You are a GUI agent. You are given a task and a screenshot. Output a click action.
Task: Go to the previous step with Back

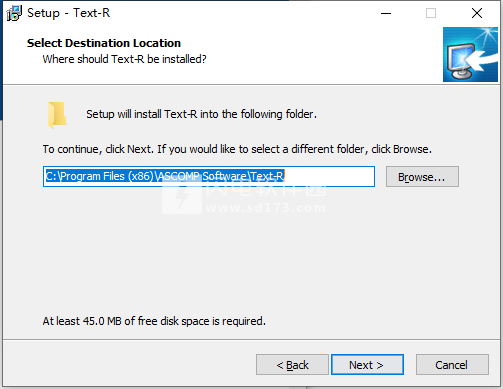click(292, 365)
